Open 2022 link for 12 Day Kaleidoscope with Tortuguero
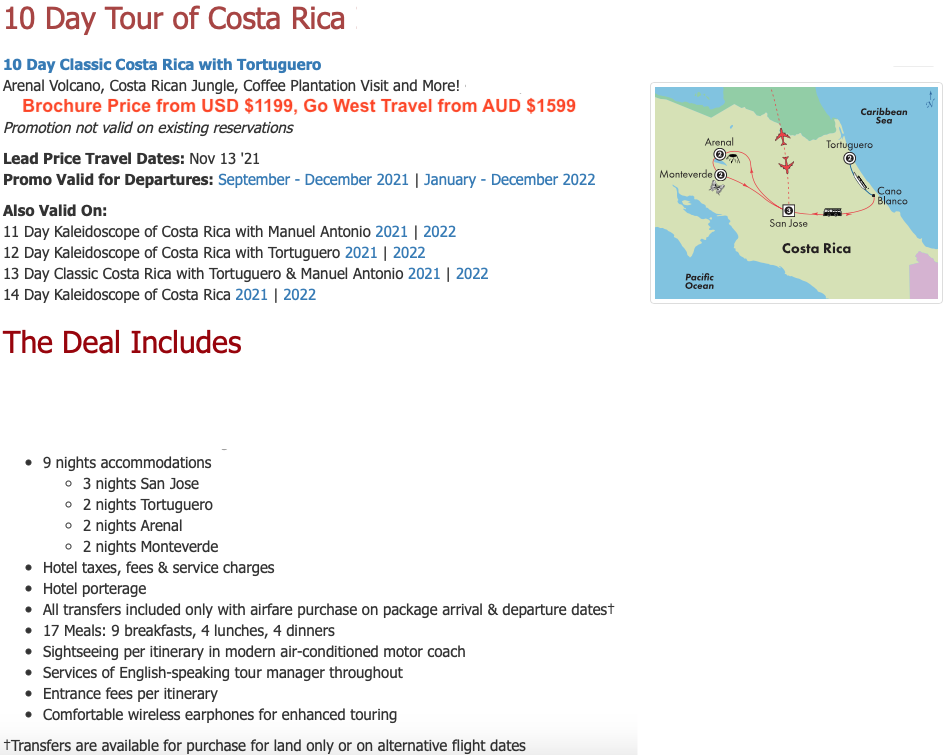Viewport: 944px width, 755px height. tap(409, 252)
